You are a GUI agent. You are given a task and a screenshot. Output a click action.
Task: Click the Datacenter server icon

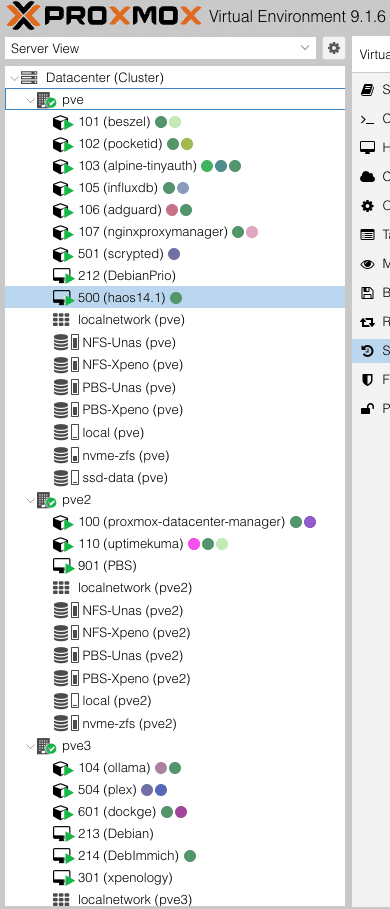point(29,77)
